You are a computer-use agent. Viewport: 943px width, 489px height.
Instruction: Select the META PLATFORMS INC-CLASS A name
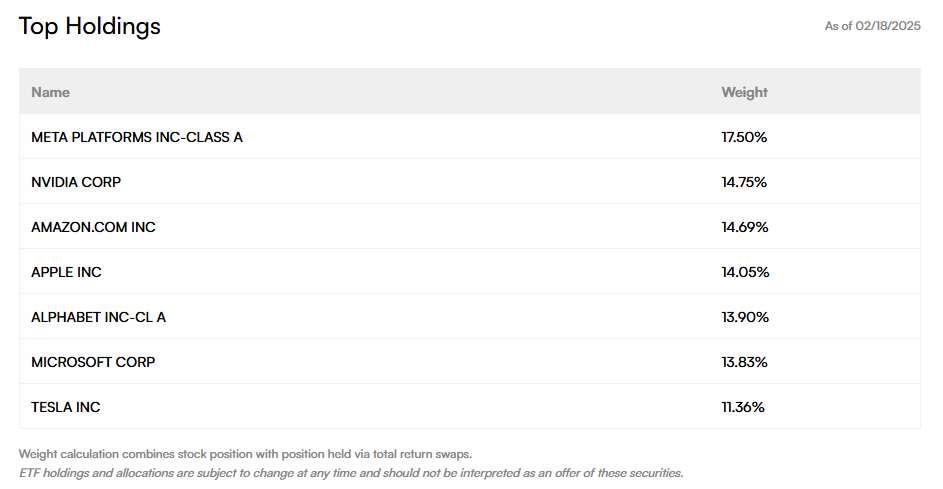(137, 137)
